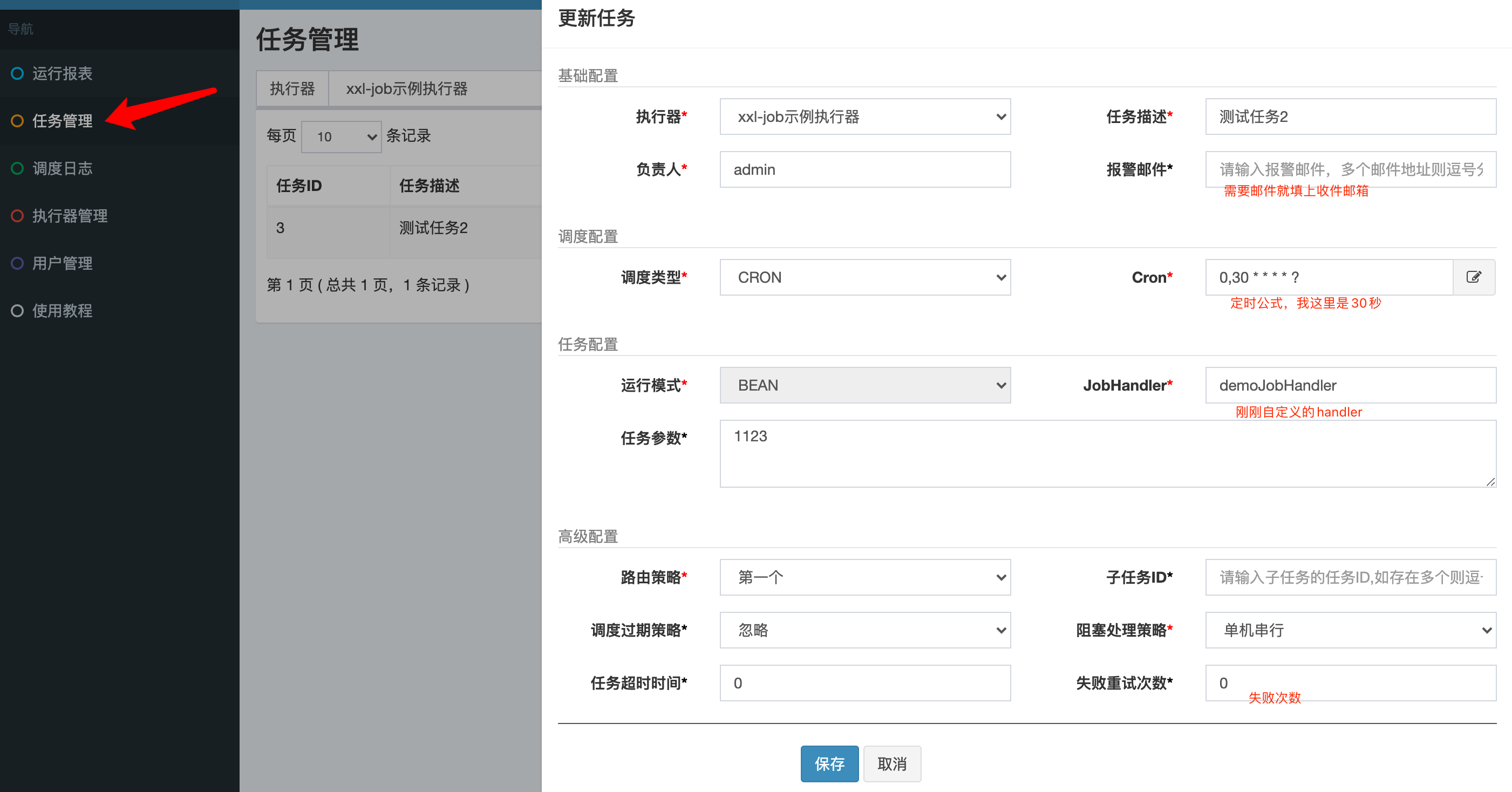Click the 负责人 input containing admin

pos(865,169)
